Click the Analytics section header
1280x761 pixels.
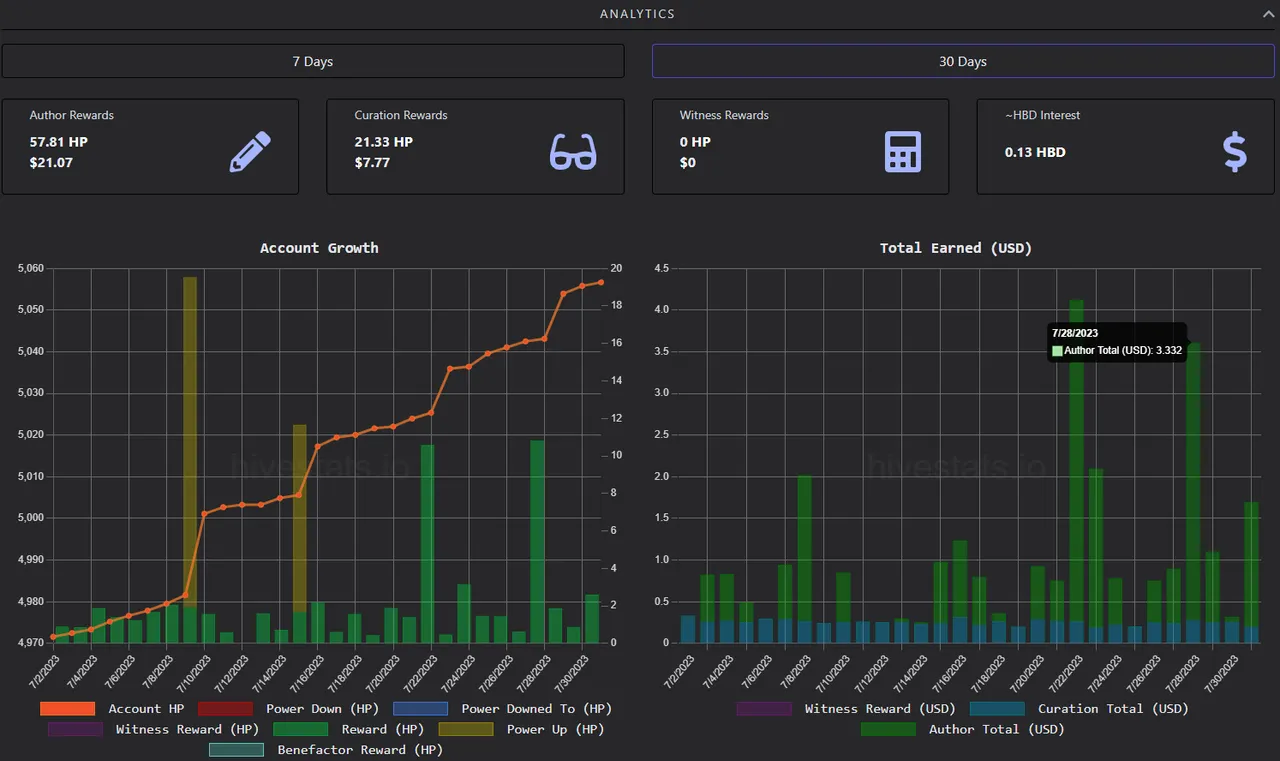[x=637, y=14]
